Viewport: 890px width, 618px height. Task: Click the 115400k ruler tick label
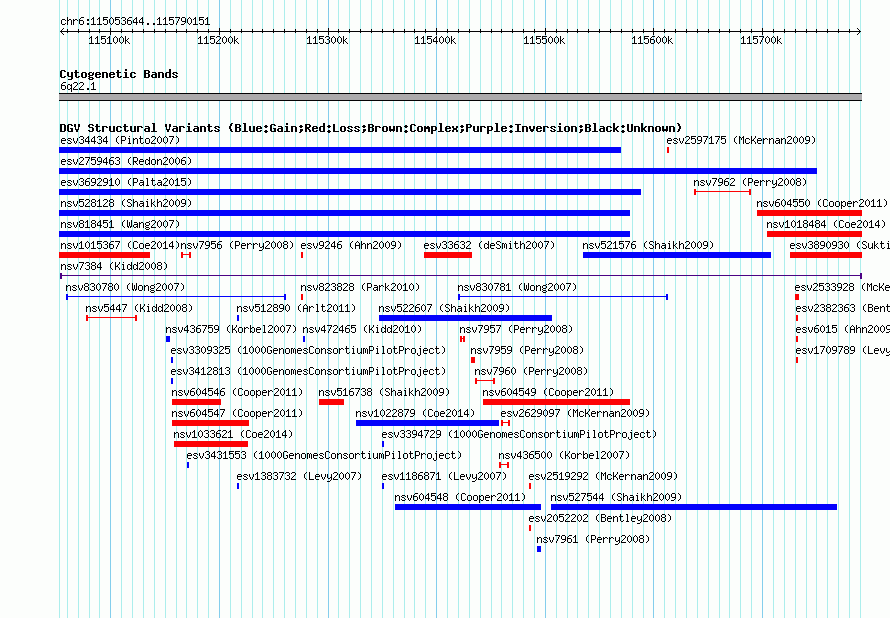point(435,40)
